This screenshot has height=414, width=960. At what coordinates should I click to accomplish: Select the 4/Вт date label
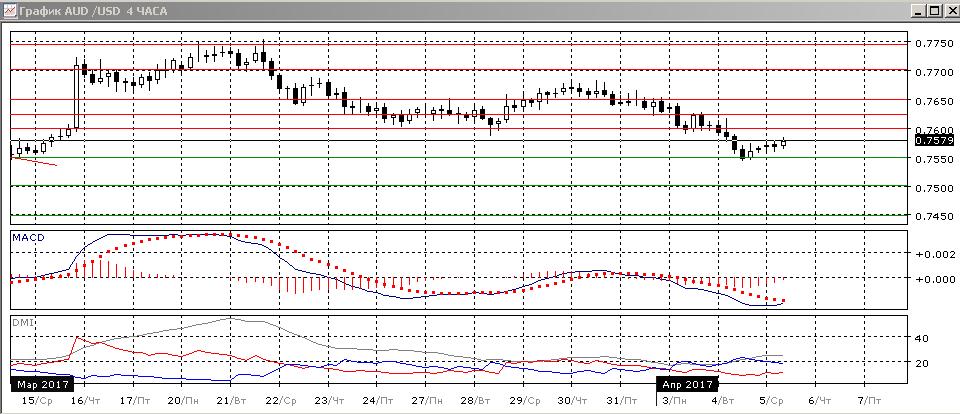click(x=722, y=401)
